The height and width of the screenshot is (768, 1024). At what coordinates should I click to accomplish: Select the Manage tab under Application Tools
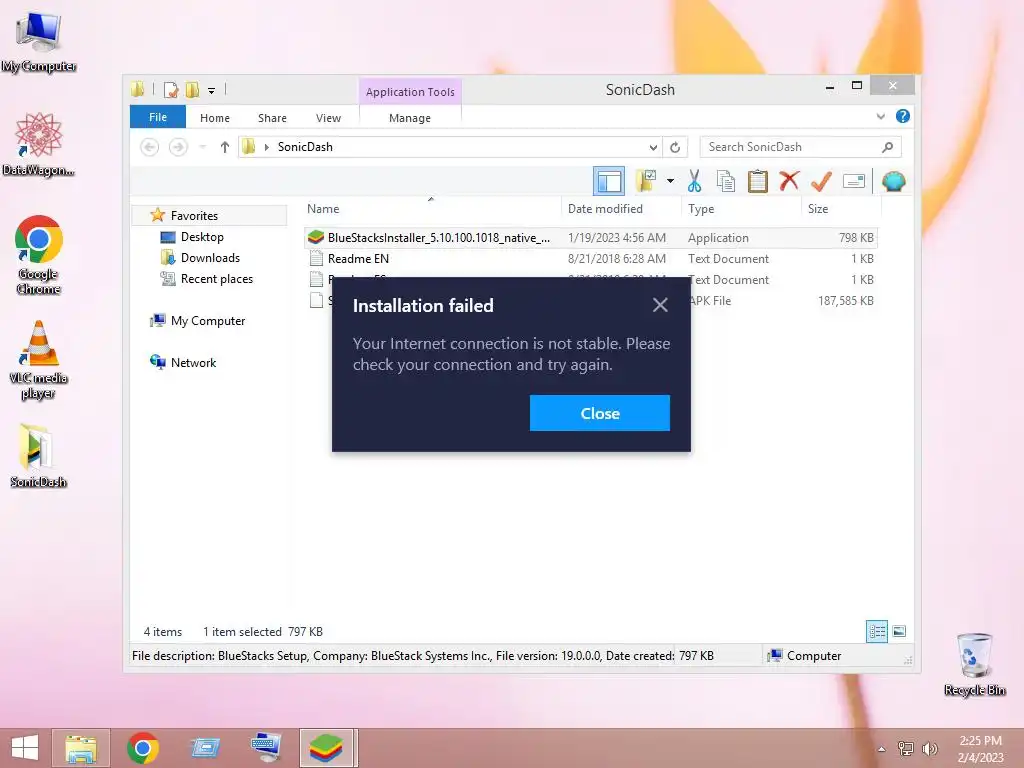click(409, 118)
